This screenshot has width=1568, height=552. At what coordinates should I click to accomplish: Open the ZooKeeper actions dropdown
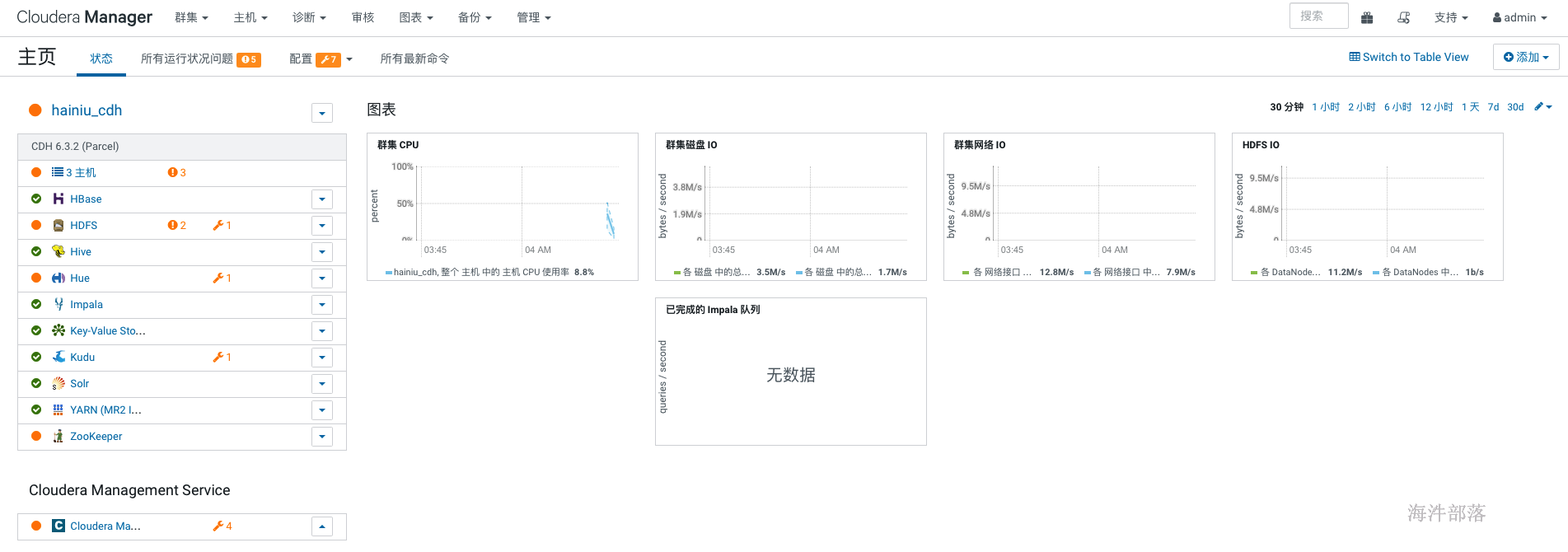click(322, 437)
